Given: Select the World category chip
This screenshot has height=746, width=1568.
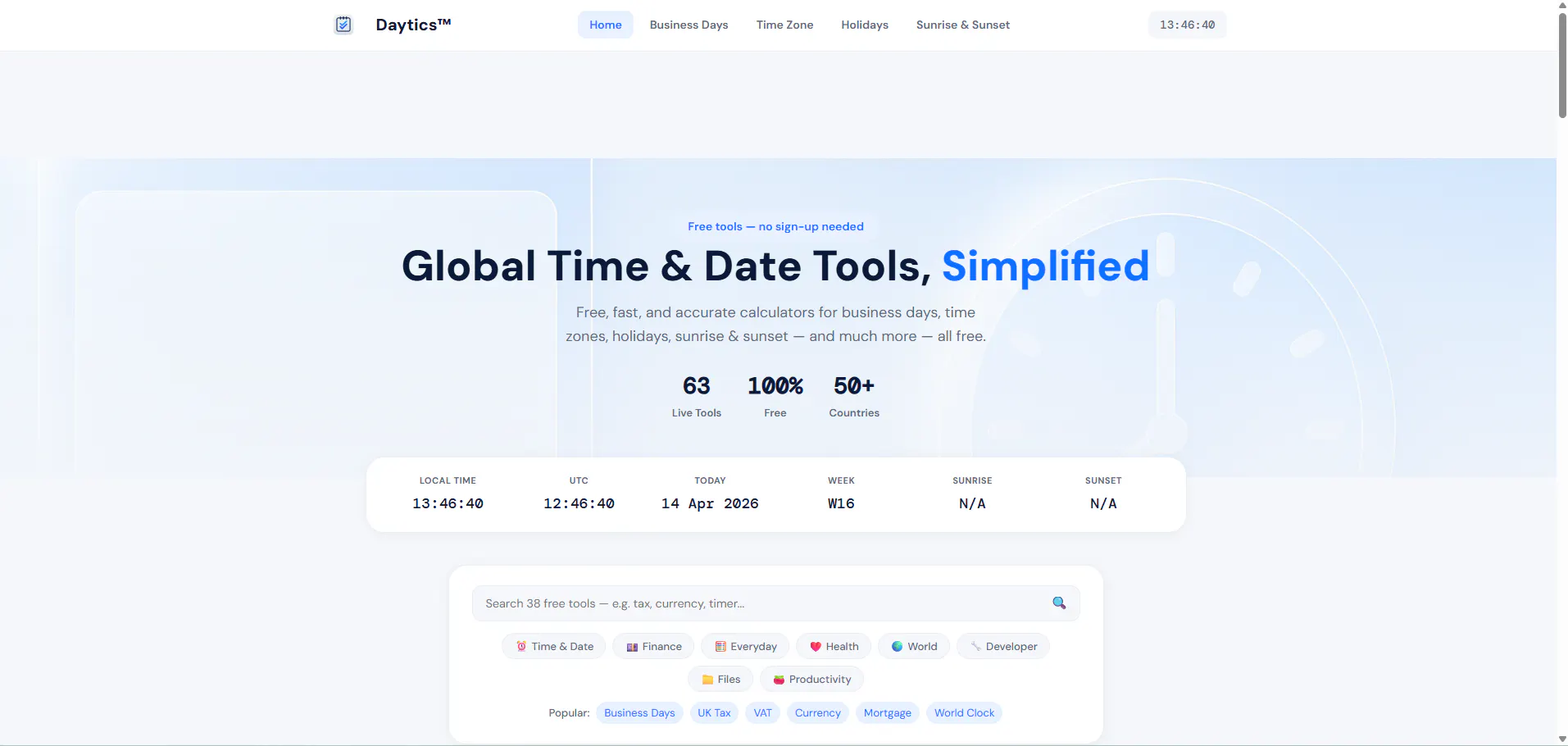Looking at the screenshot, I should coord(914,646).
